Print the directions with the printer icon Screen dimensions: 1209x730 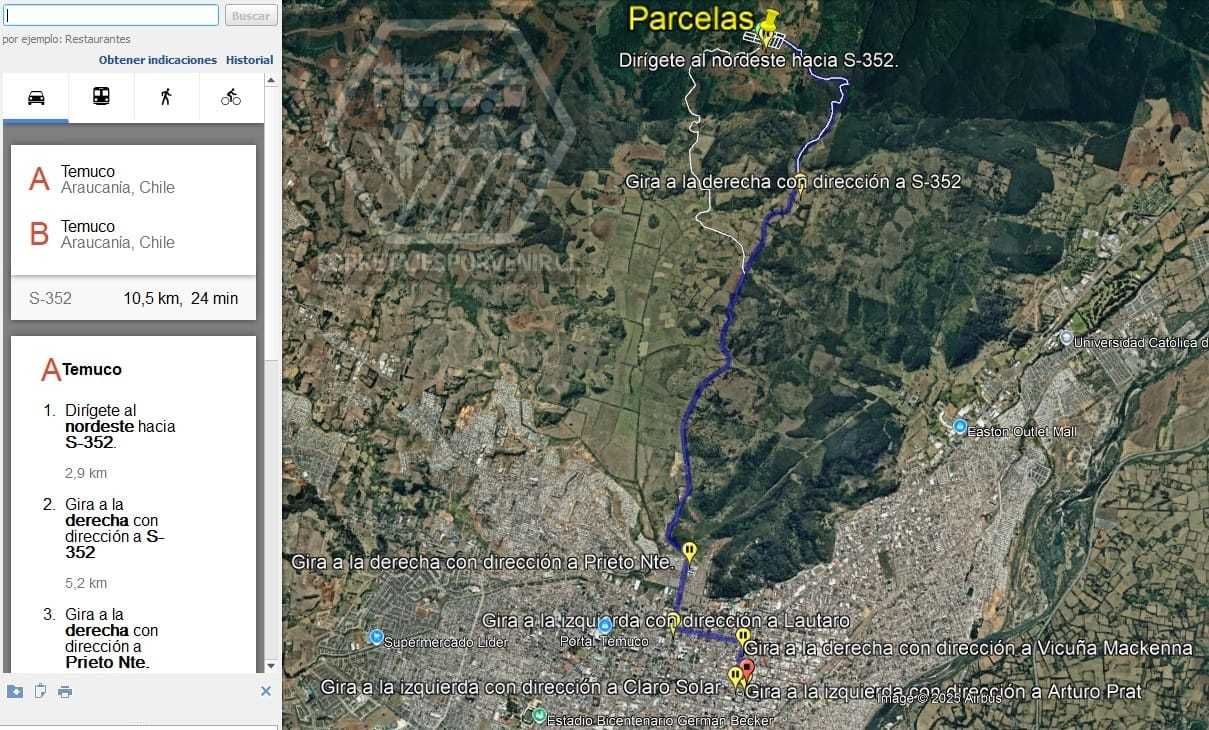tap(65, 691)
